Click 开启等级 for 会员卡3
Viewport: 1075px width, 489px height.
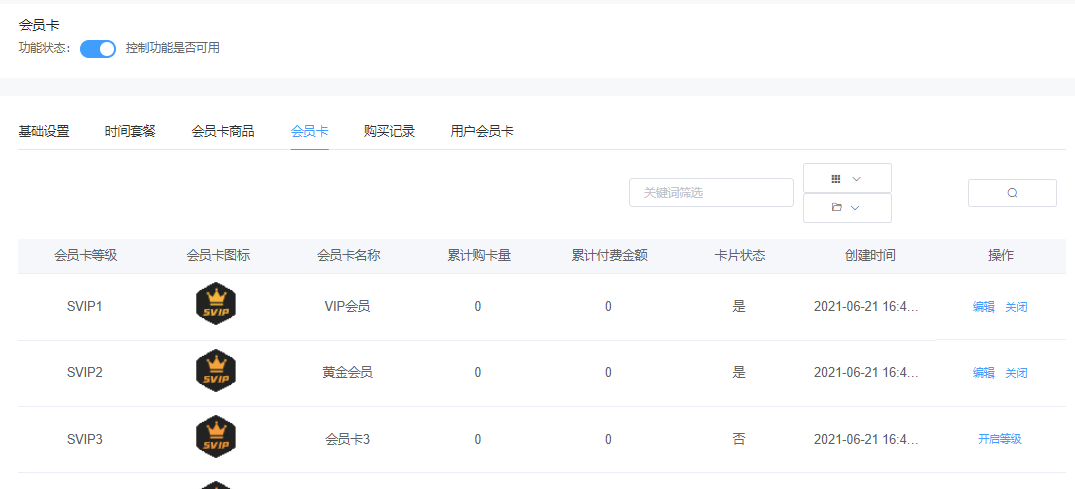coord(1000,439)
